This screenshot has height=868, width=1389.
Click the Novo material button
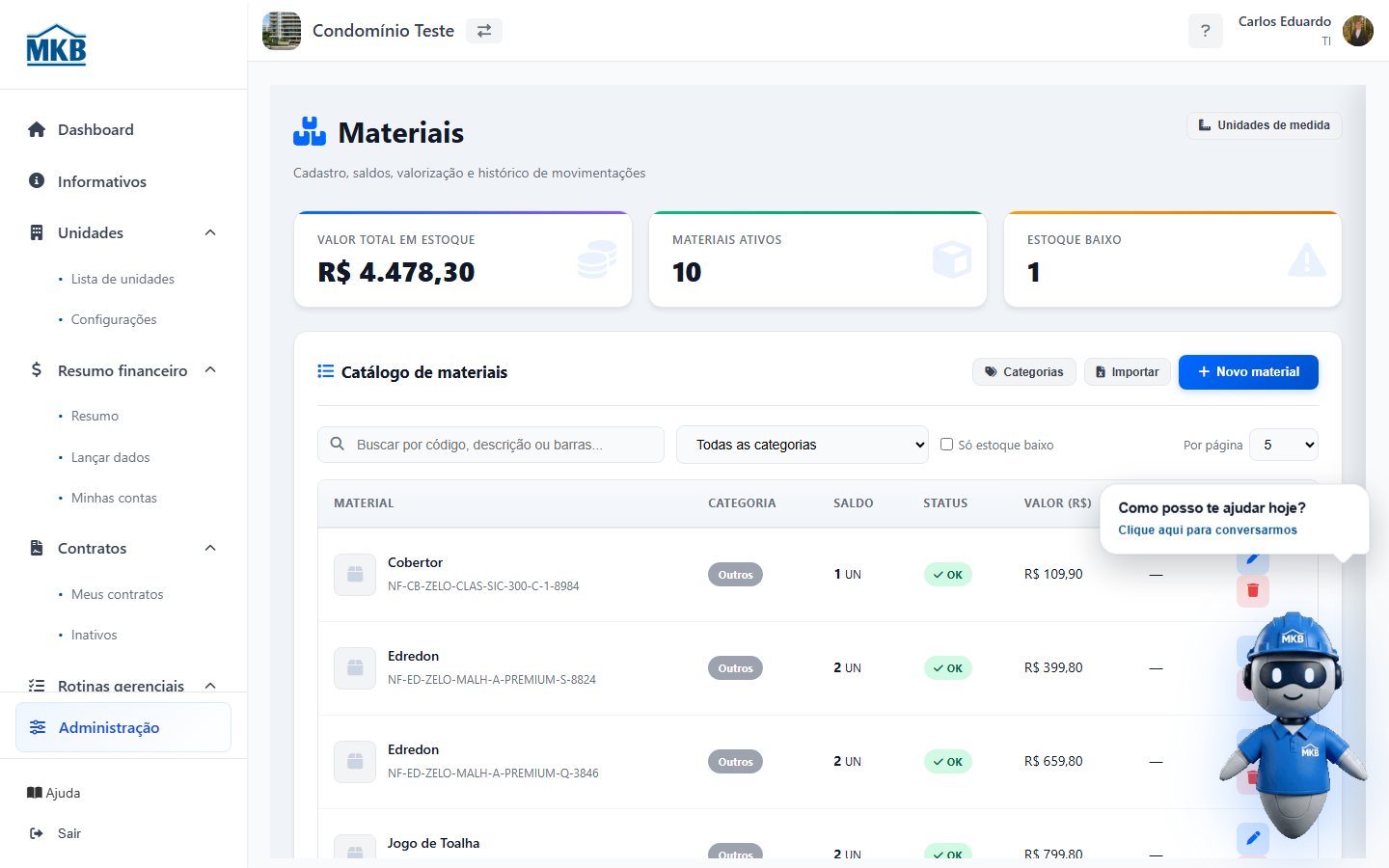point(1248,371)
